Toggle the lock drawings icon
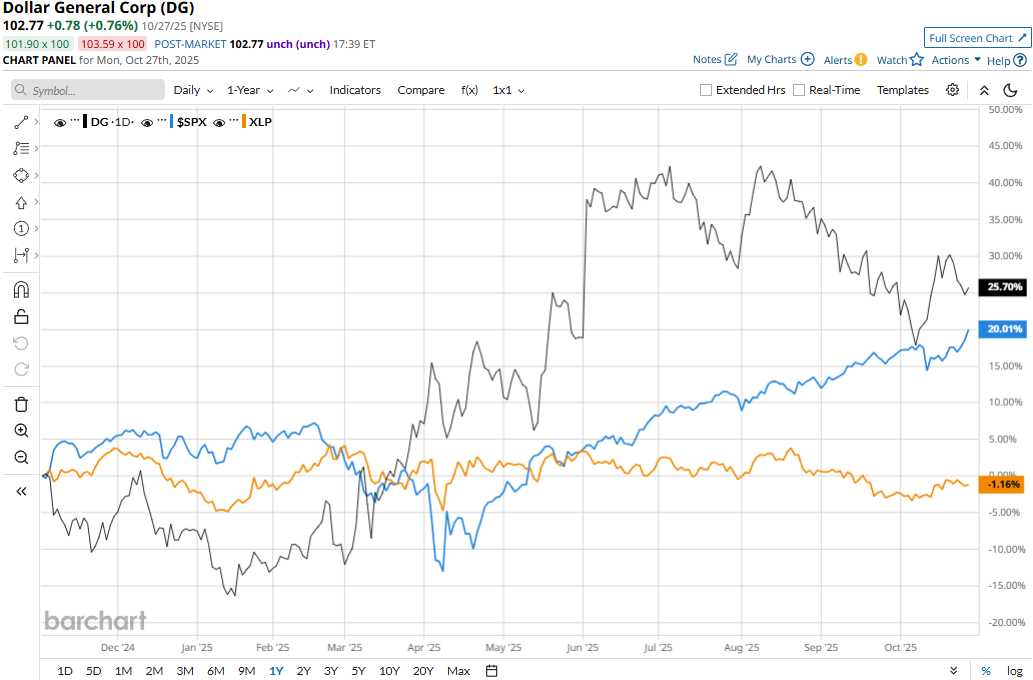 [21, 317]
